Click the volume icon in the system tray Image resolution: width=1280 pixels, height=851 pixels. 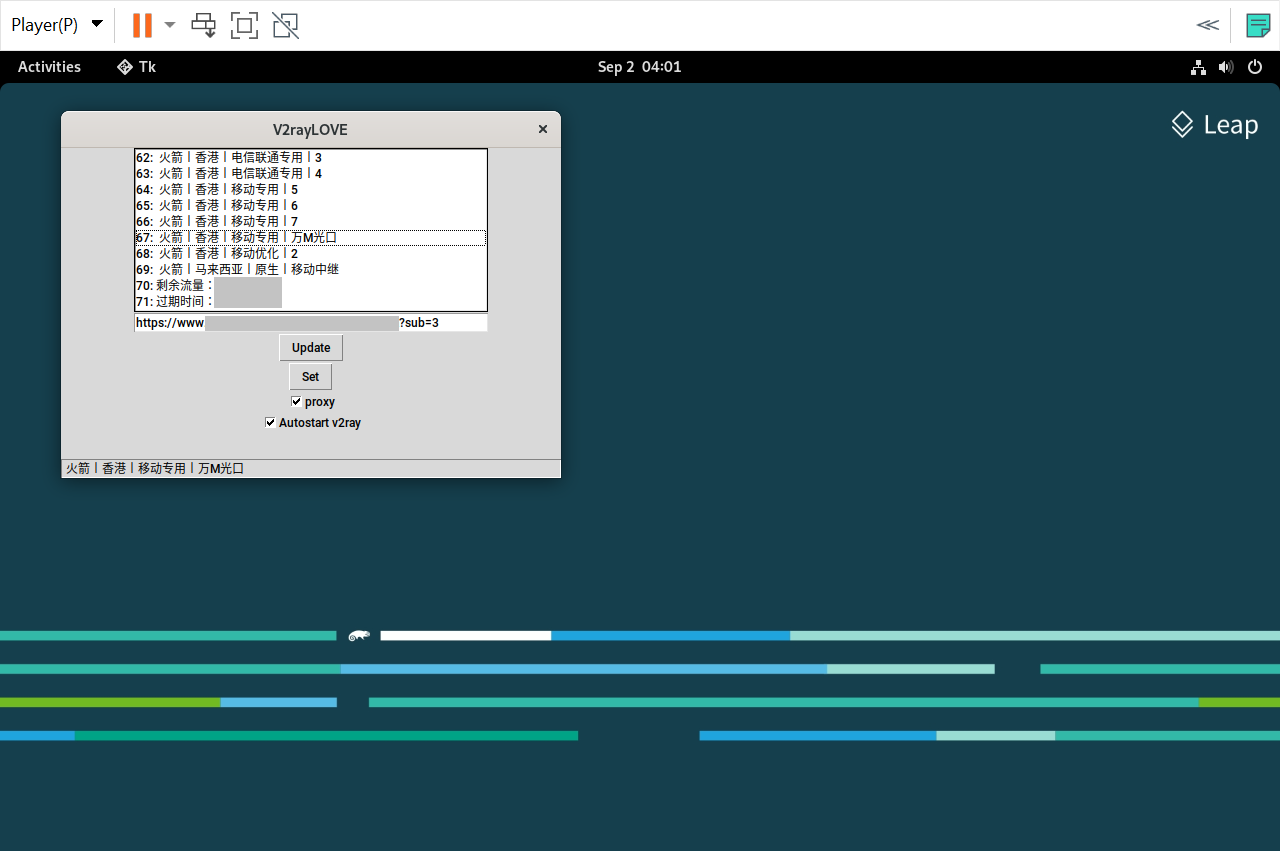(1226, 67)
